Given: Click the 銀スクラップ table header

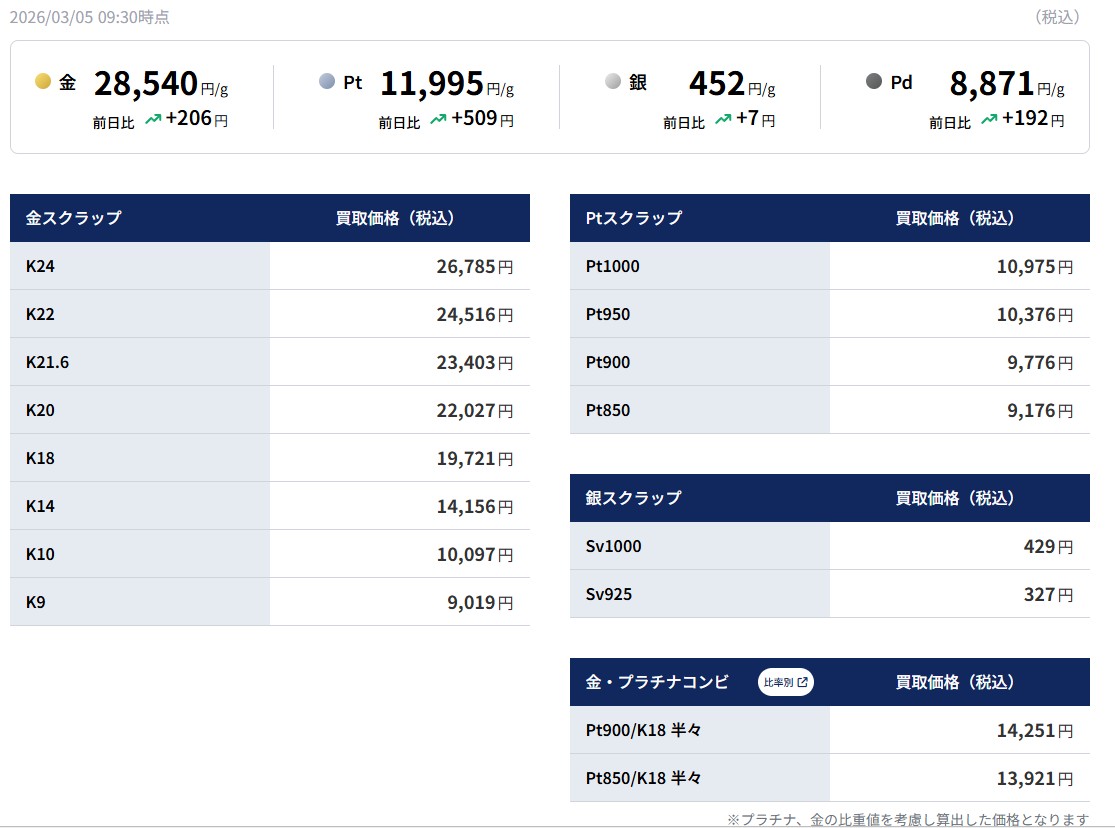Looking at the screenshot, I should [634, 498].
